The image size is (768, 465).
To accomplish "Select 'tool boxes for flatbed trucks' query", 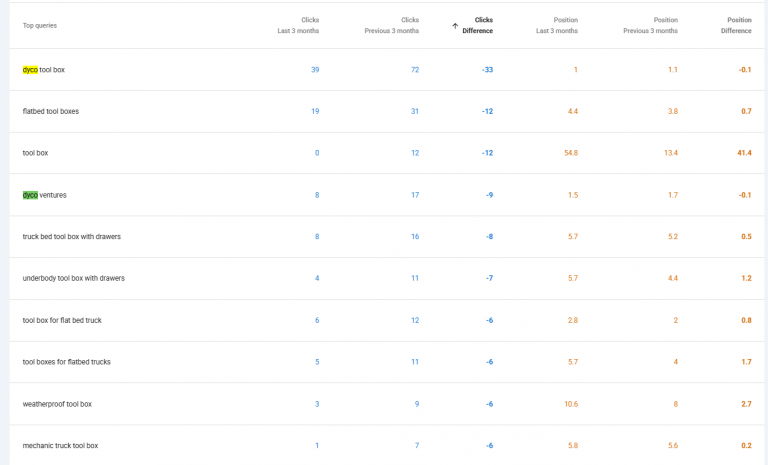I will (x=67, y=362).
